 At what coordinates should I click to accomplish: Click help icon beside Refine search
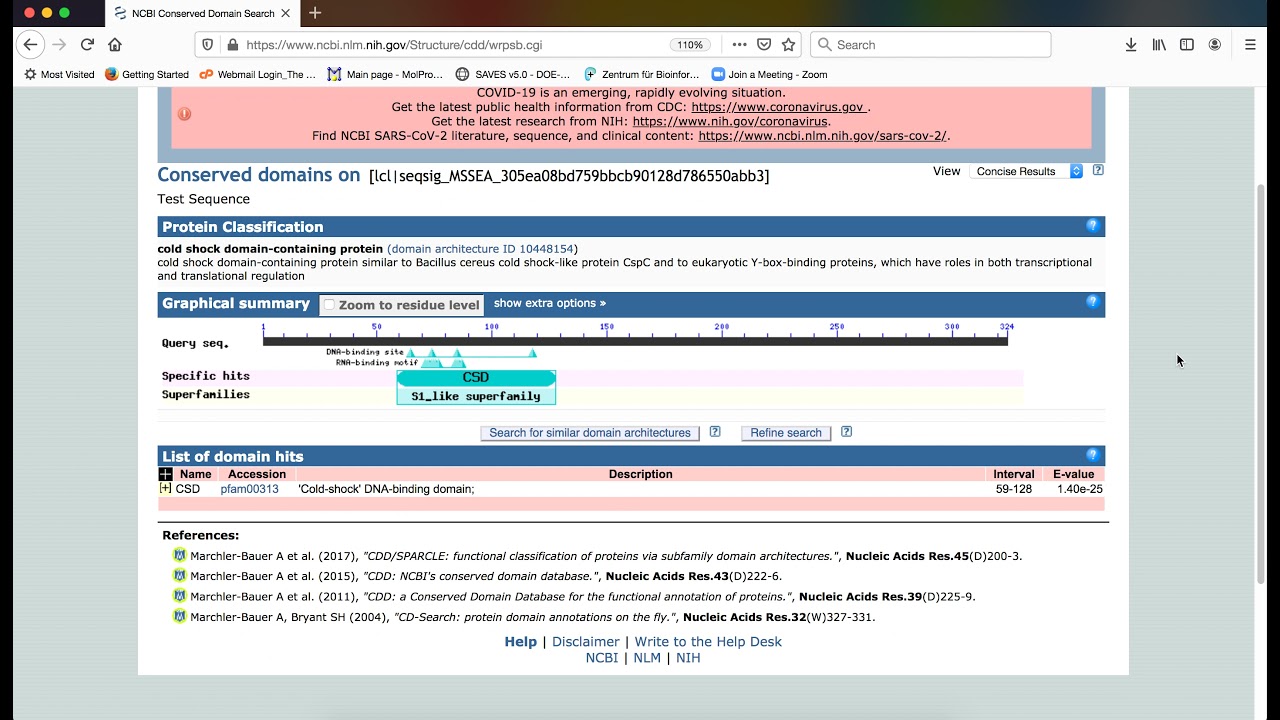point(846,432)
